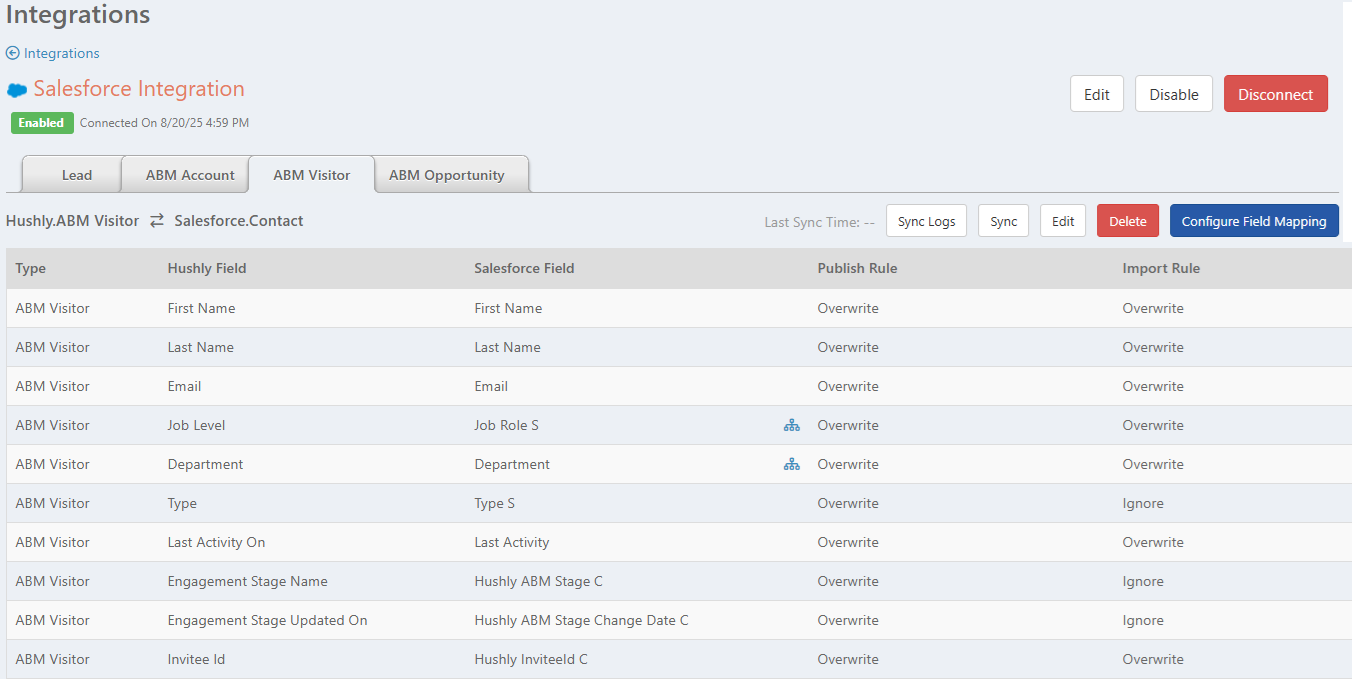
Task: Click 'Hushly ABM Stage C' cell
Action: tap(538, 581)
